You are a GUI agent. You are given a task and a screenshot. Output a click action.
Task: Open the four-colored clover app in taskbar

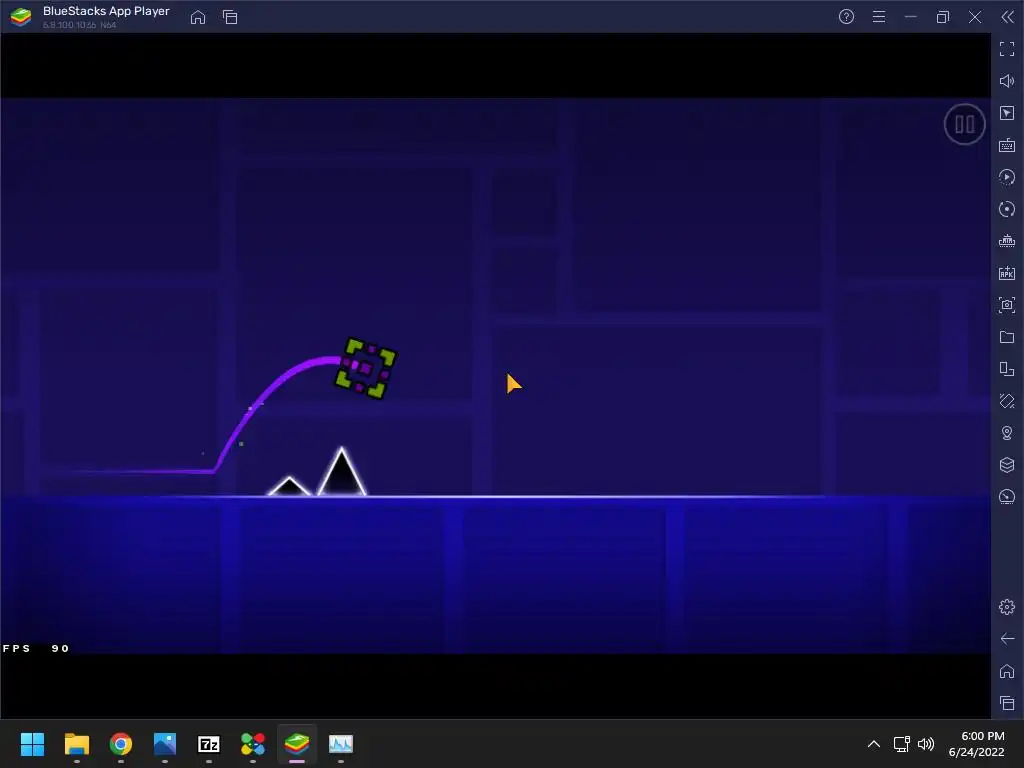point(253,744)
